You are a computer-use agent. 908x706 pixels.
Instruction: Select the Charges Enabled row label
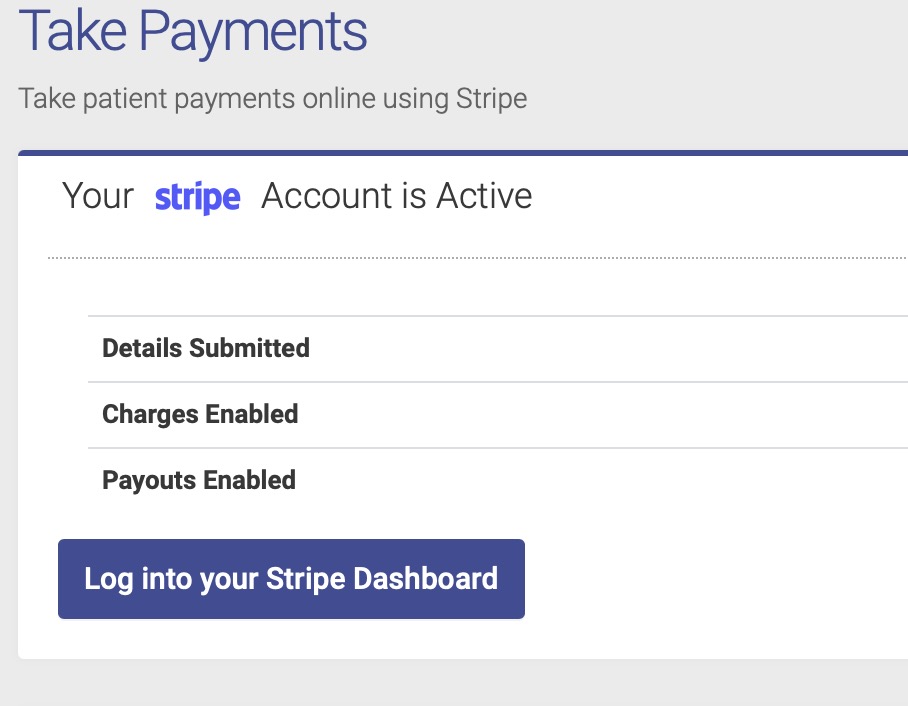200,414
